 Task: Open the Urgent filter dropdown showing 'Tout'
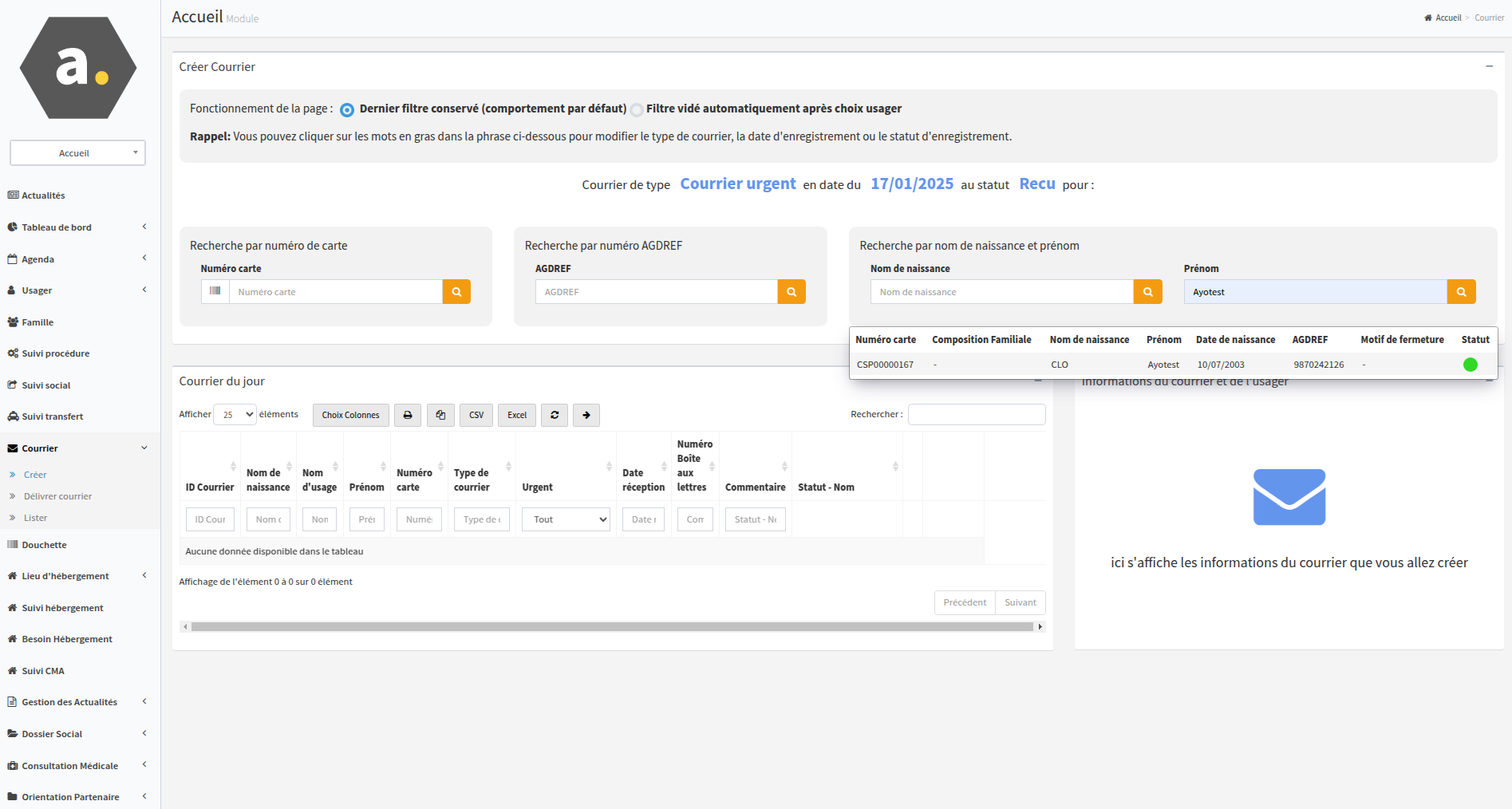pos(565,519)
